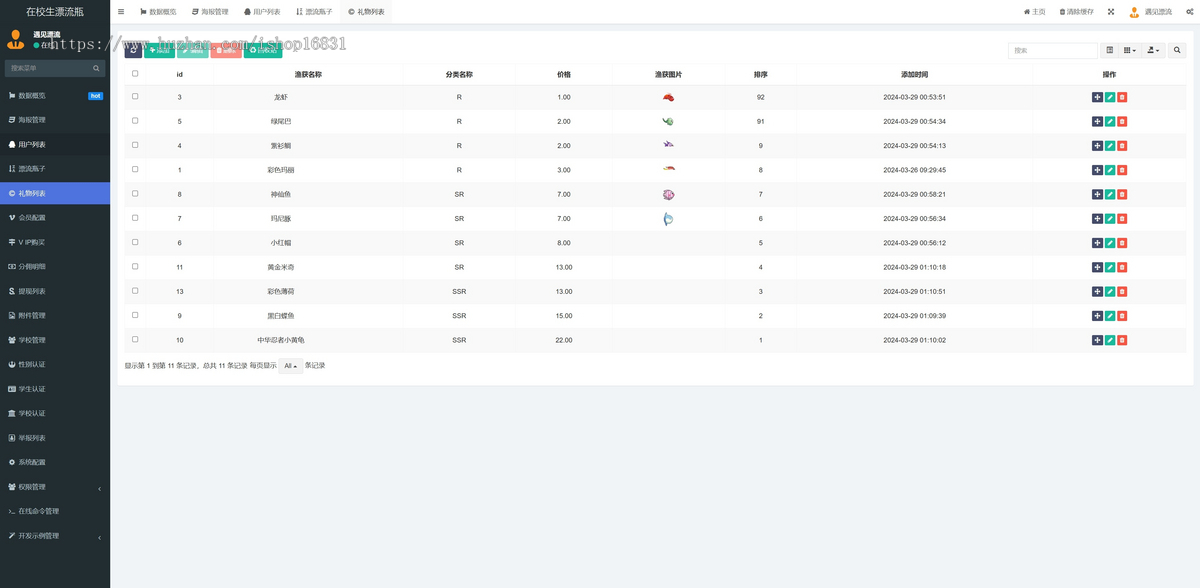This screenshot has height=588, width=1200.
Task: Open the export data dropdown
Action: (x=1154, y=50)
